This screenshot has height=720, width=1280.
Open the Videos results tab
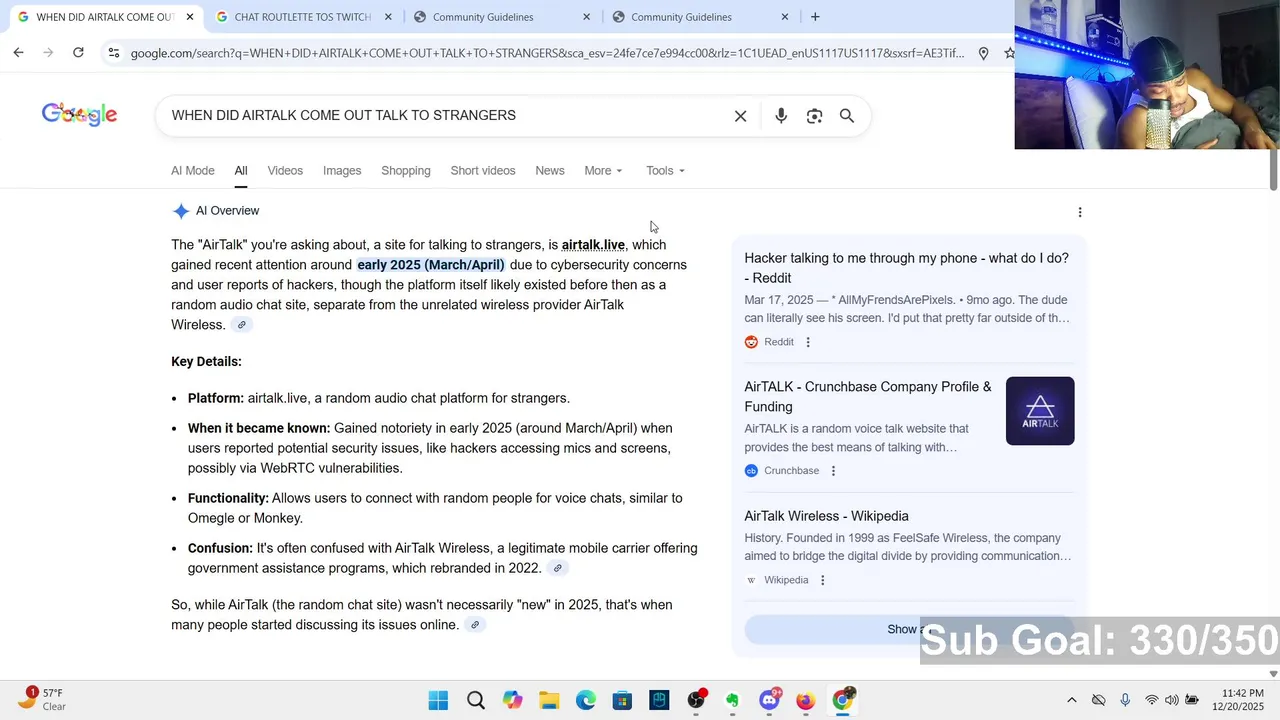pos(285,171)
